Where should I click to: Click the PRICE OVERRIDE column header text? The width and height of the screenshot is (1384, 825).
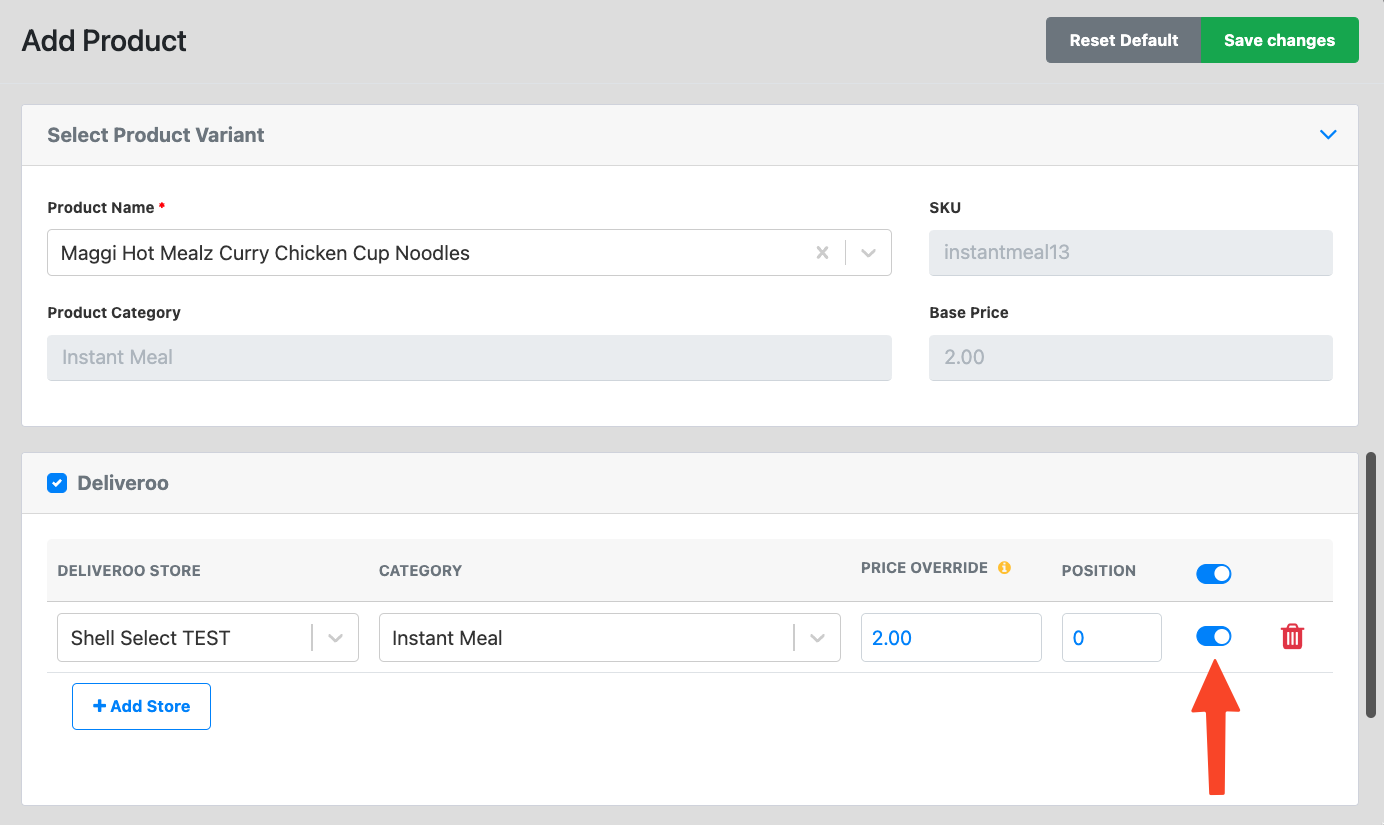coord(924,568)
